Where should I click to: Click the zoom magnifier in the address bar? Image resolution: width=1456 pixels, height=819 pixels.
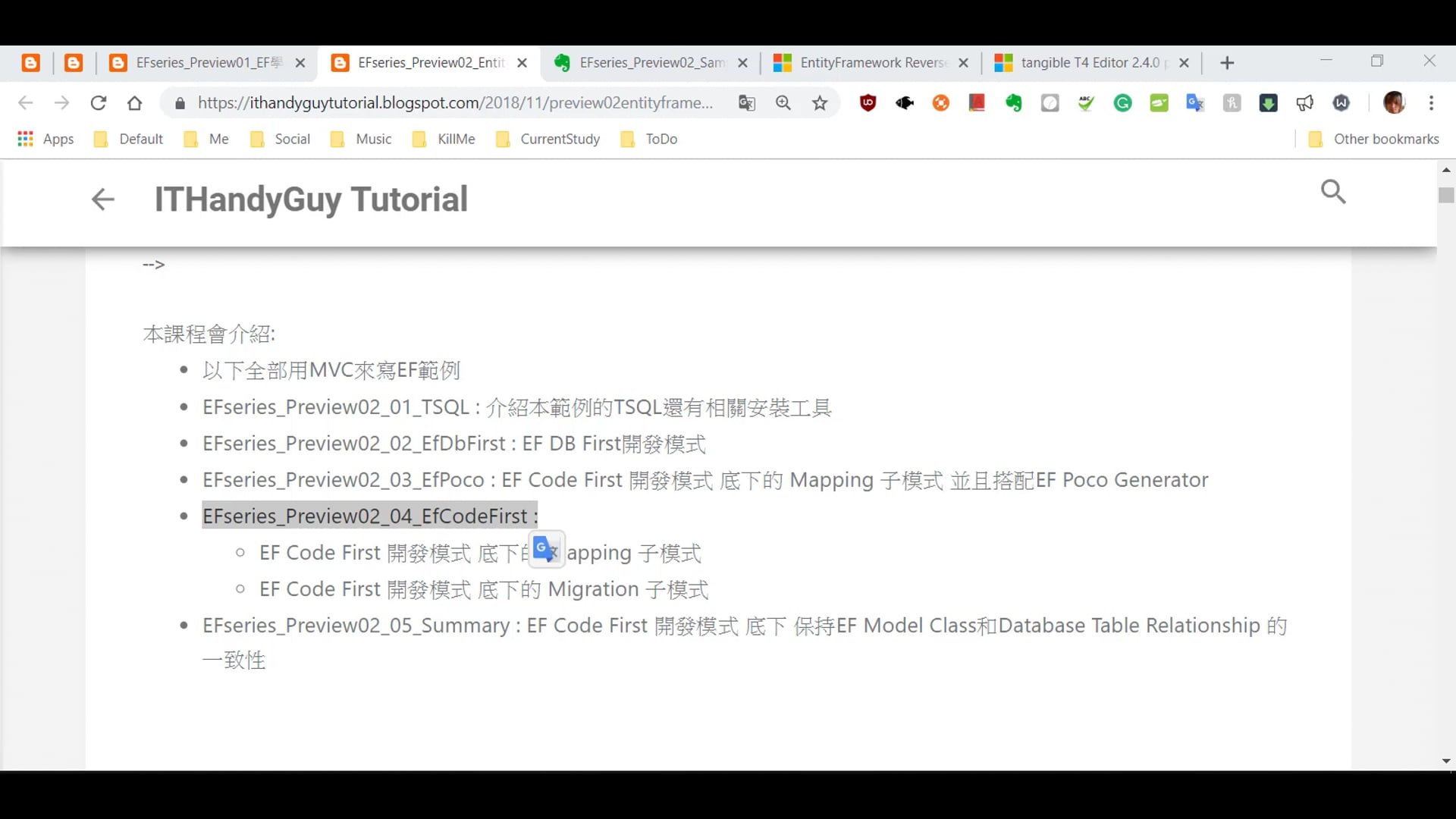pyautogui.click(x=783, y=102)
